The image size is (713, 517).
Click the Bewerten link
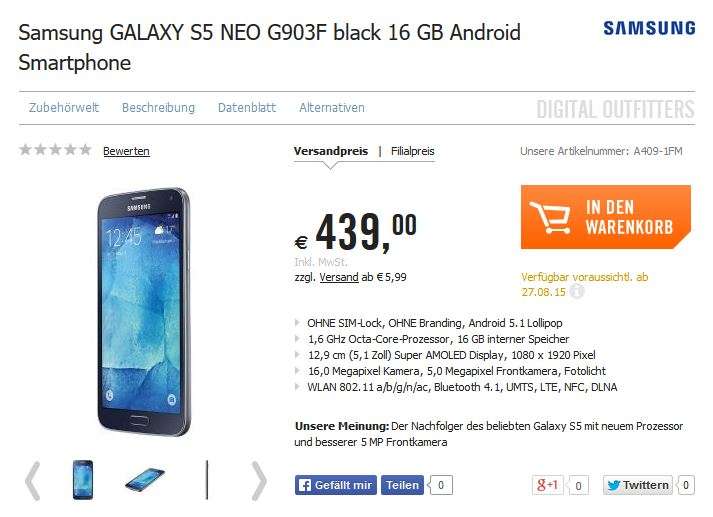[126, 151]
